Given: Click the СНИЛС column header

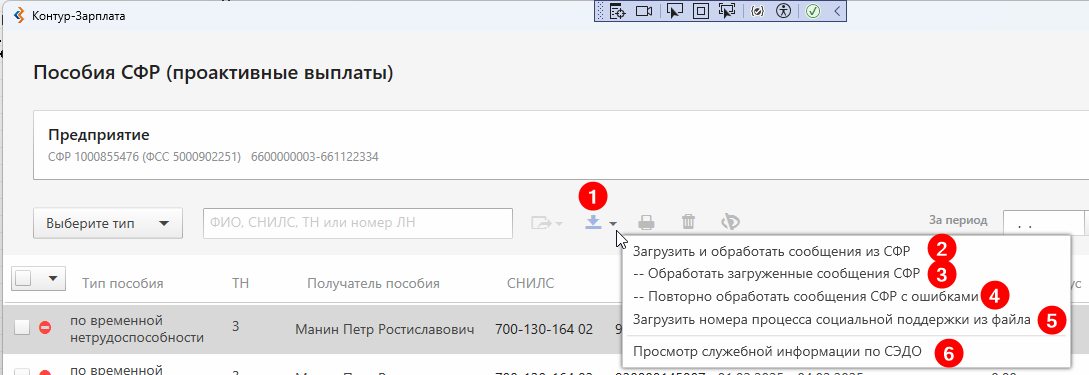Looking at the screenshot, I should pyautogui.click(x=531, y=283).
